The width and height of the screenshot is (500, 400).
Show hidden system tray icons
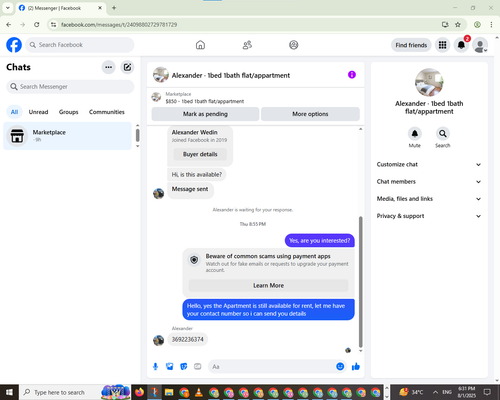pyautogui.click(x=435, y=392)
